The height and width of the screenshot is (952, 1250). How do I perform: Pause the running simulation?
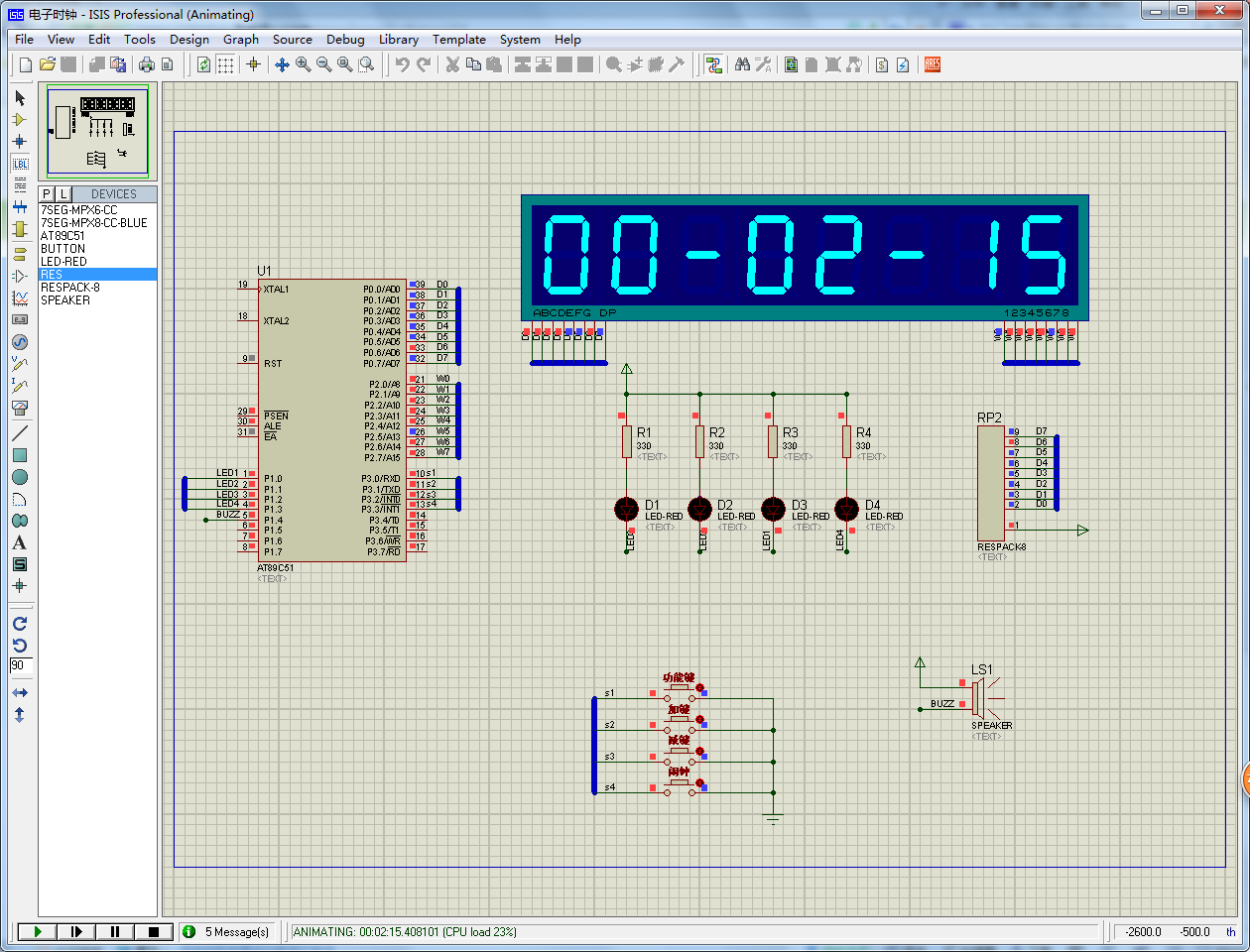[115, 932]
